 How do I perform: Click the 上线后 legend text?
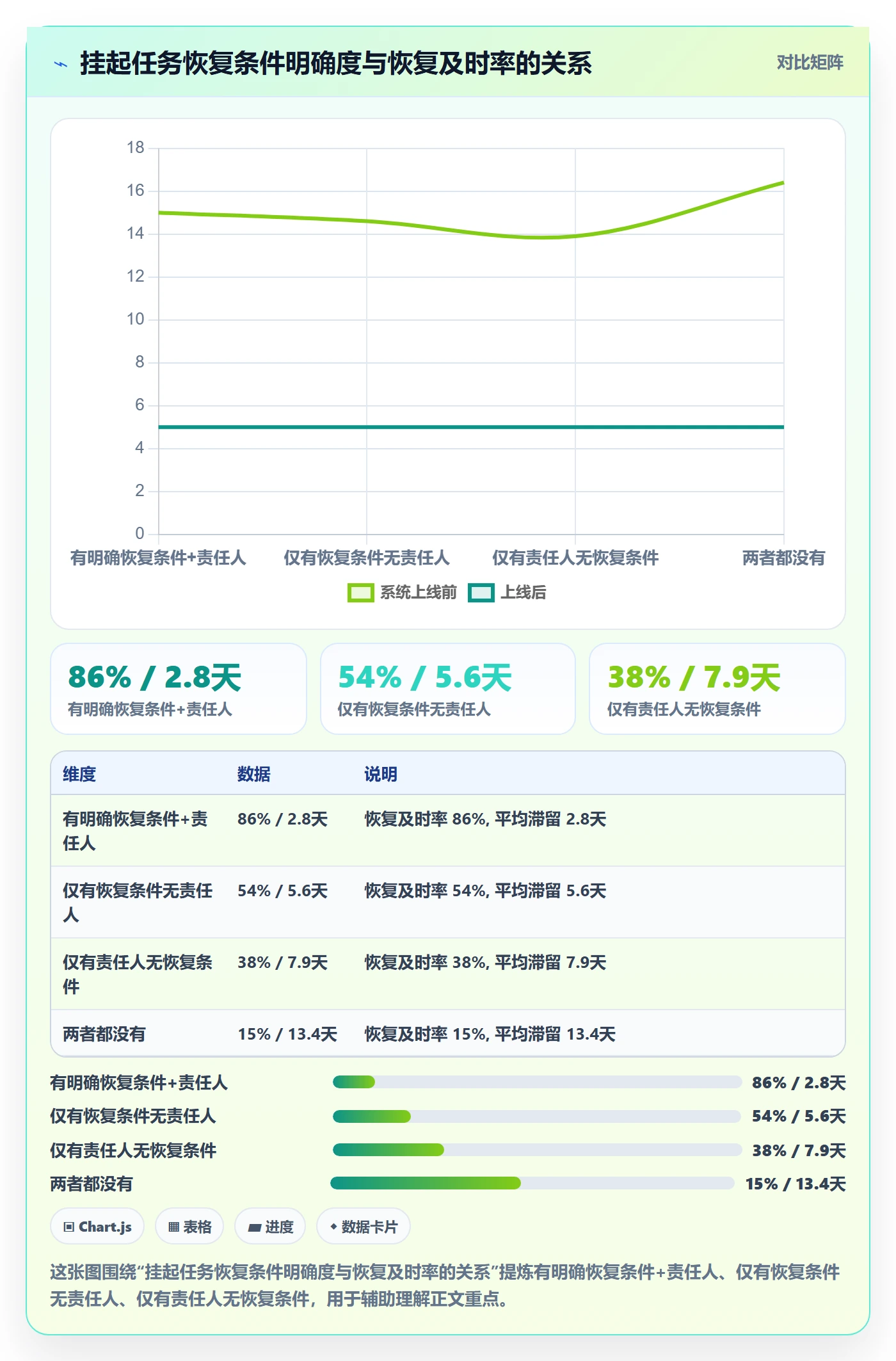click(x=524, y=593)
